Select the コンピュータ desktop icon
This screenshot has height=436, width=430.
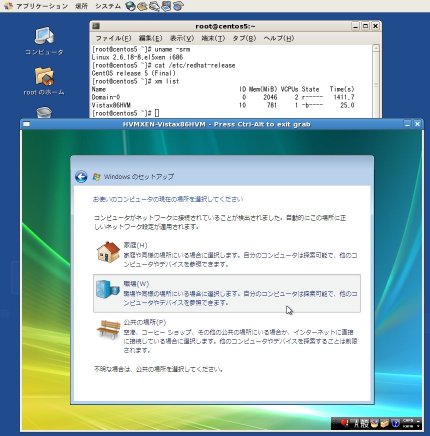[x=44, y=41]
